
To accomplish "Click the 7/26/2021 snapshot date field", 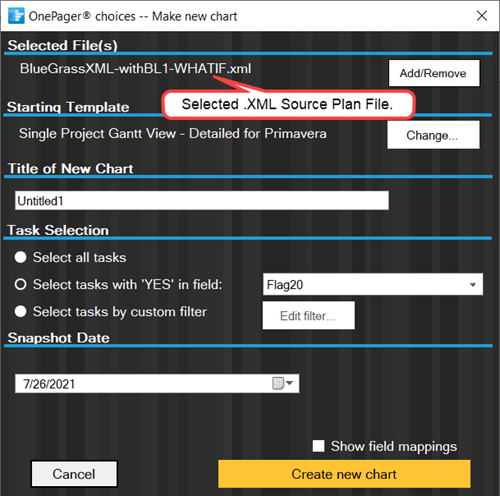I will [x=157, y=383].
